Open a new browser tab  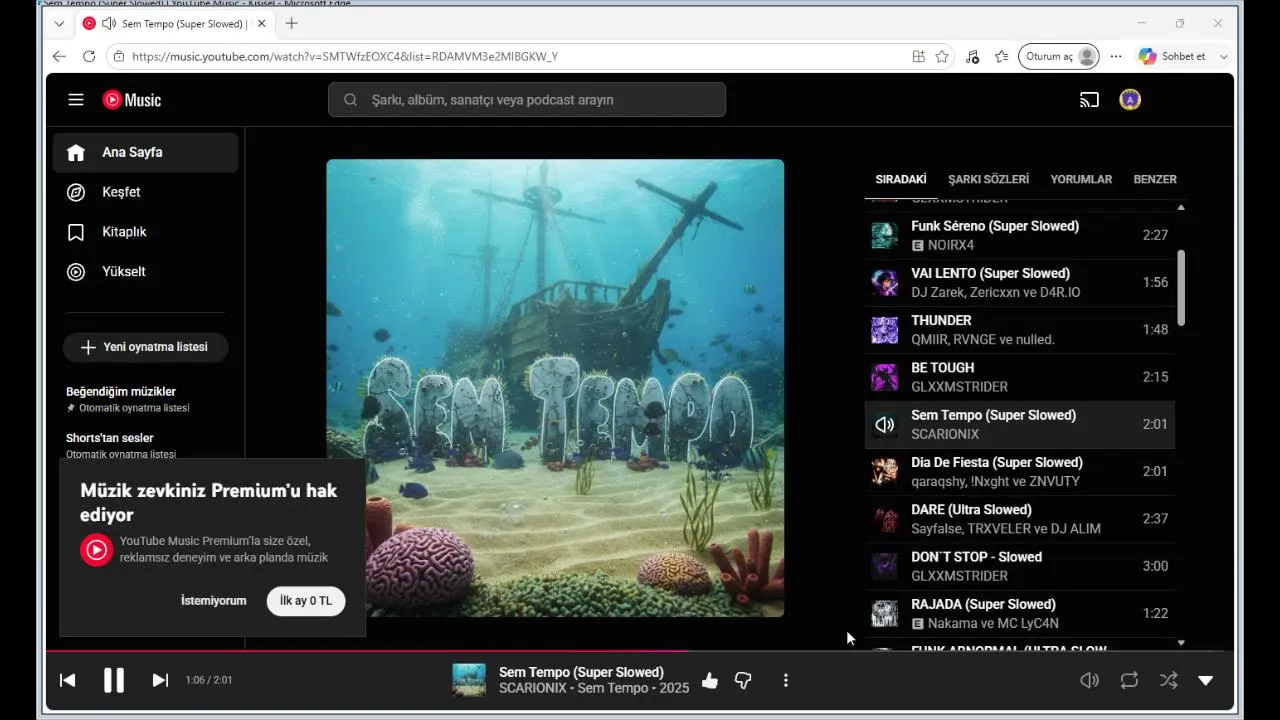point(291,23)
